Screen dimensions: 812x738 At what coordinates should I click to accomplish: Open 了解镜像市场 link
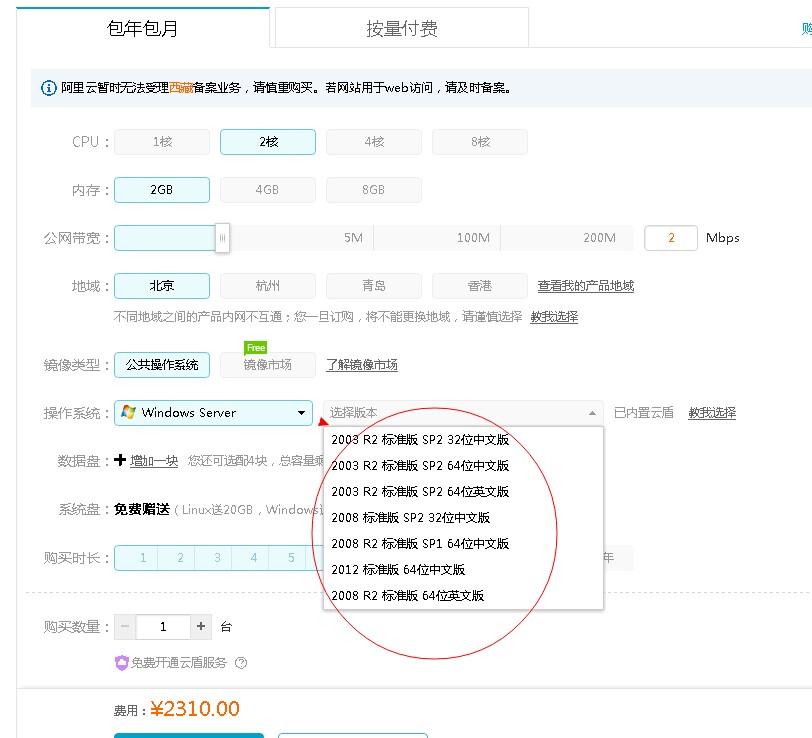[x=362, y=365]
